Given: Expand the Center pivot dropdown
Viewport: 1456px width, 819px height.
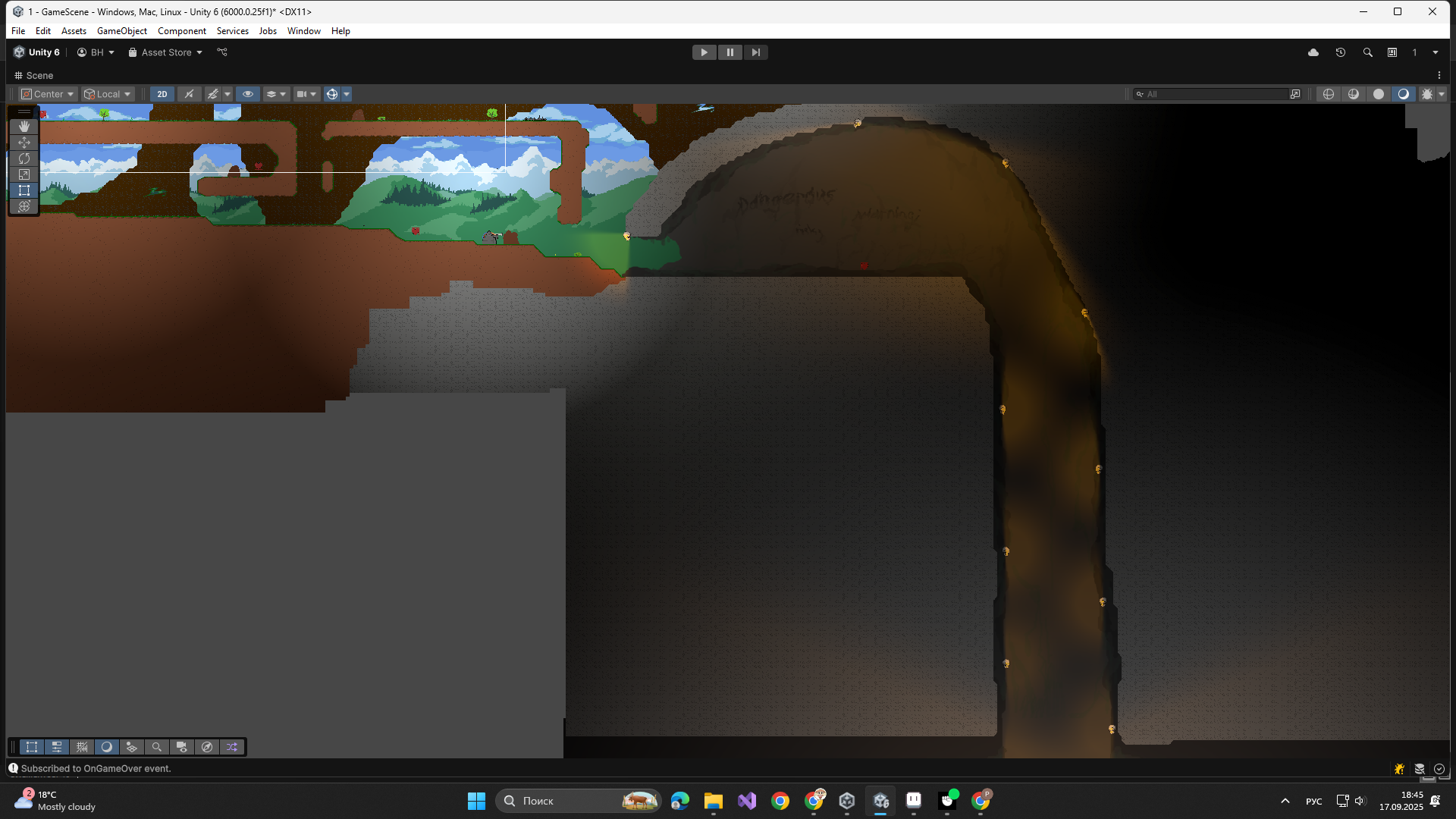Looking at the screenshot, I should (48, 94).
